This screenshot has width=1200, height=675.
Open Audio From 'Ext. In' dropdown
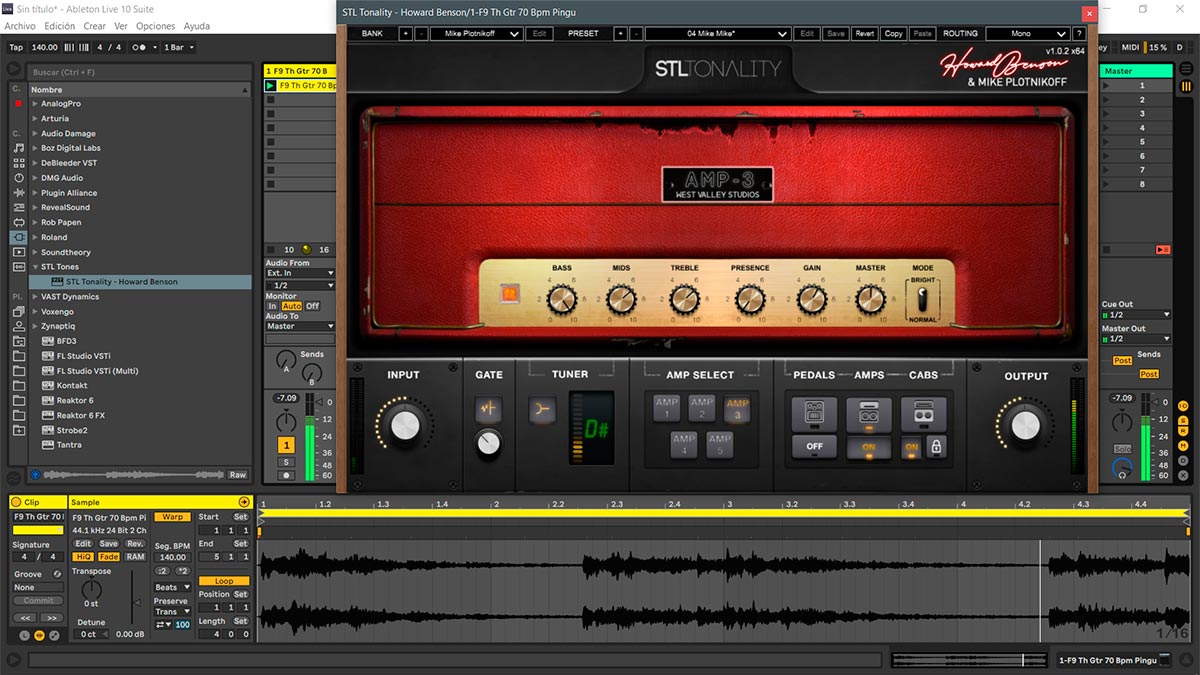(x=300, y=273)
